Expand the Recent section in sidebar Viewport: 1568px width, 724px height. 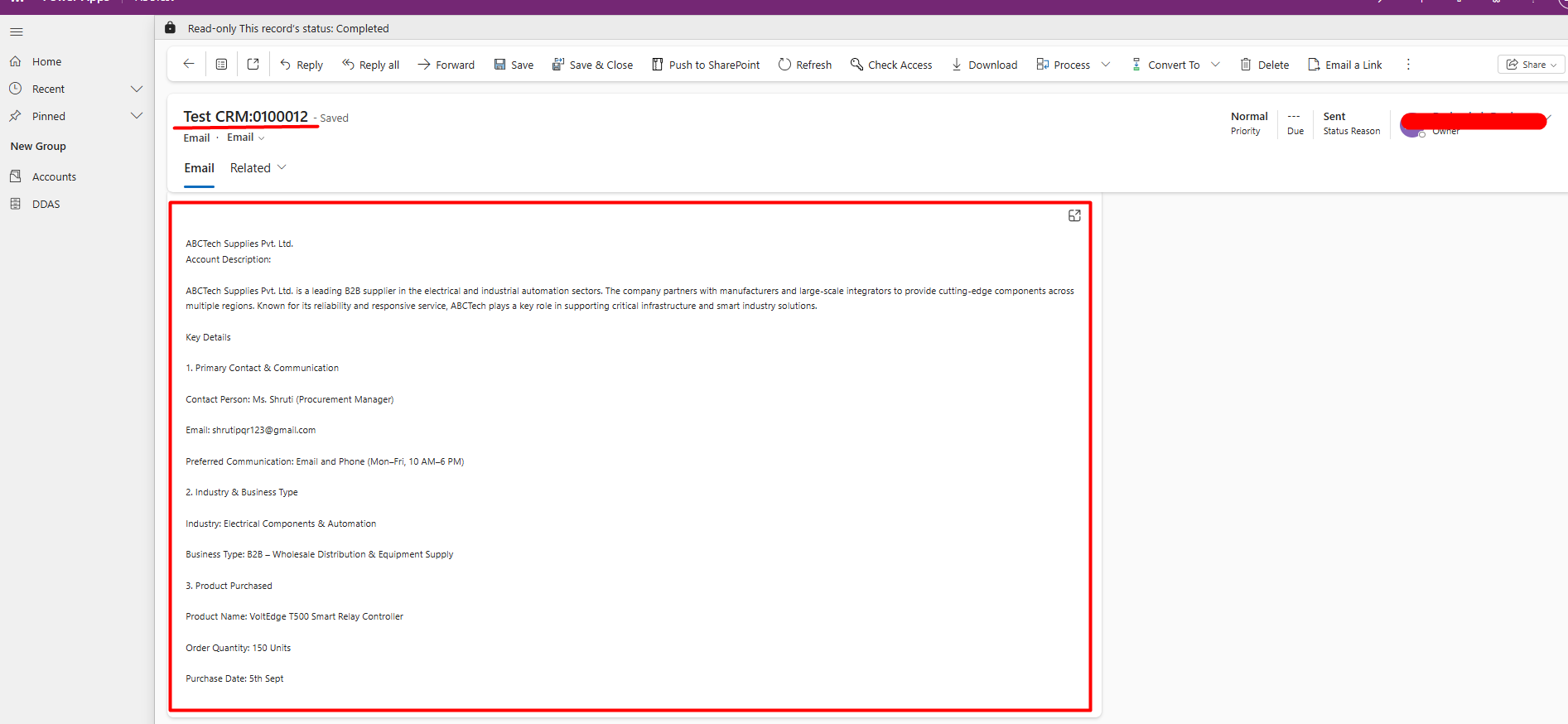point(137,89)
